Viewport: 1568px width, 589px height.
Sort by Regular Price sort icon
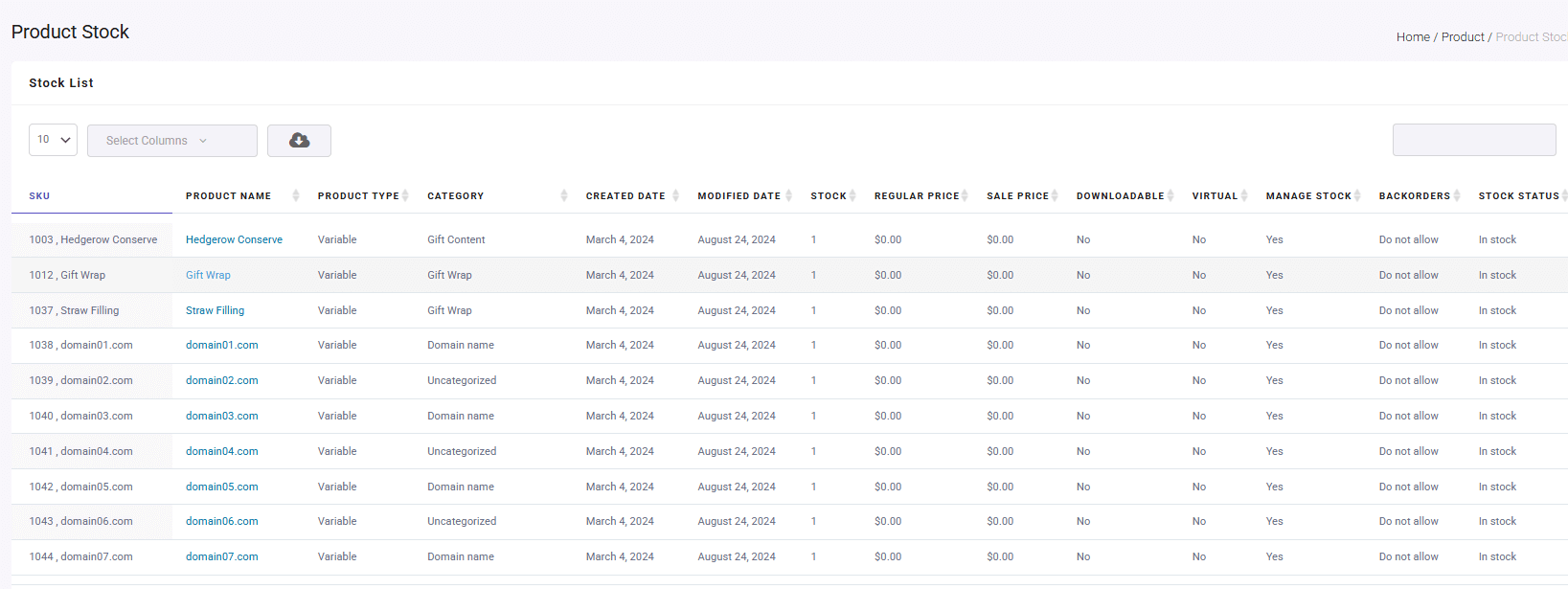point(965,196)
